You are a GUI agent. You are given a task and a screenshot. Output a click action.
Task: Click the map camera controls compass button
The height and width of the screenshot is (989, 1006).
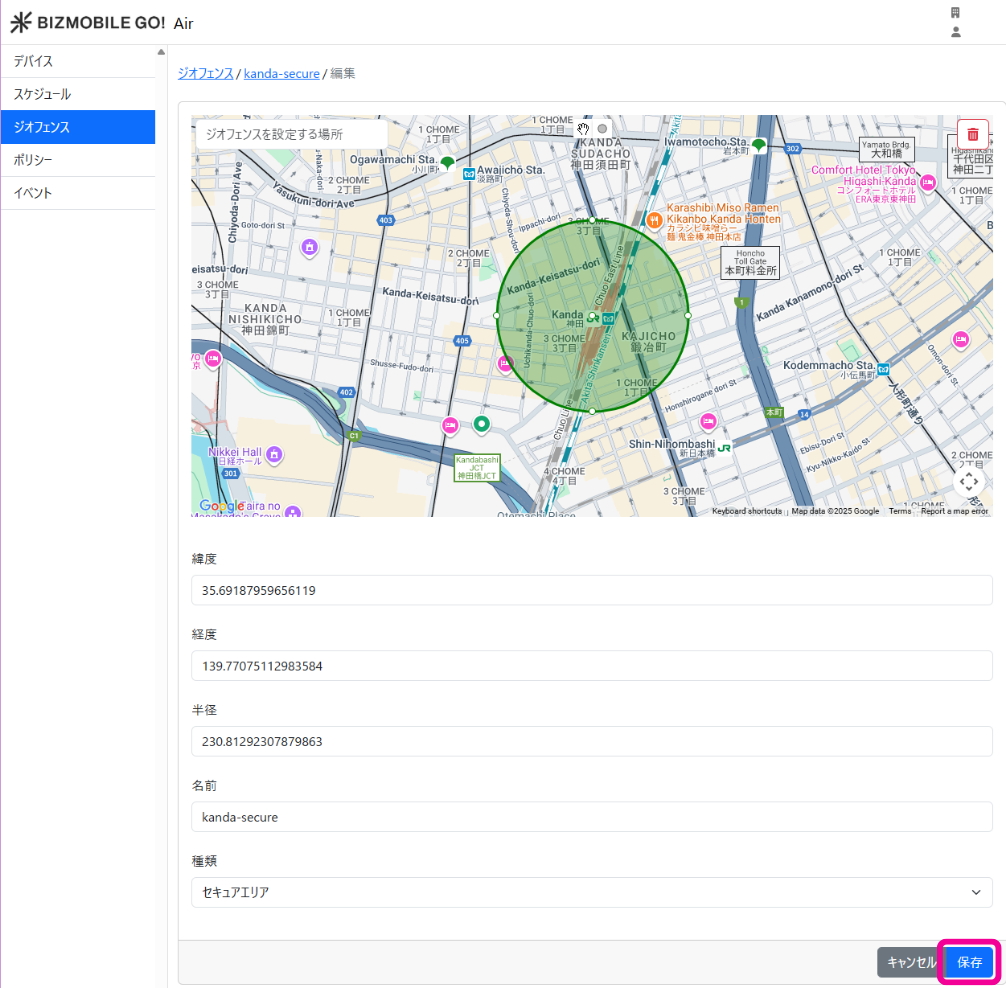point(968,481)
